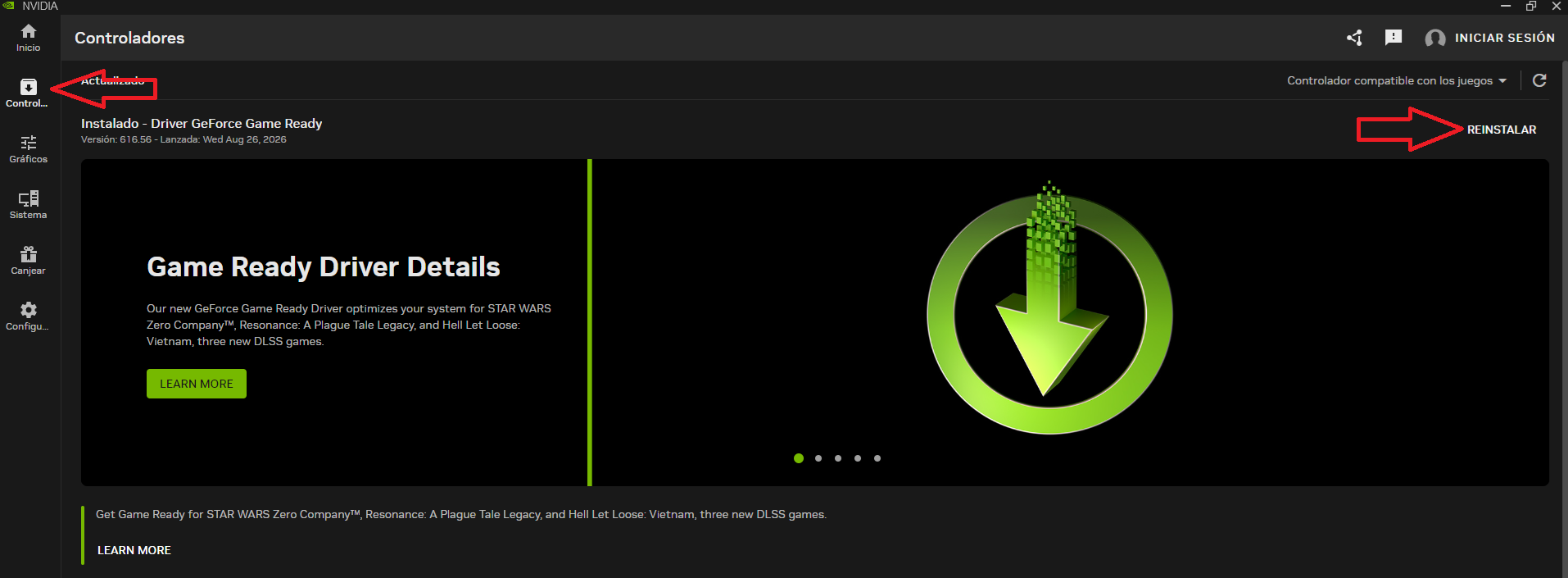Select the fifth carousel dot
The image size is (1568, 578).
(877, 458)
